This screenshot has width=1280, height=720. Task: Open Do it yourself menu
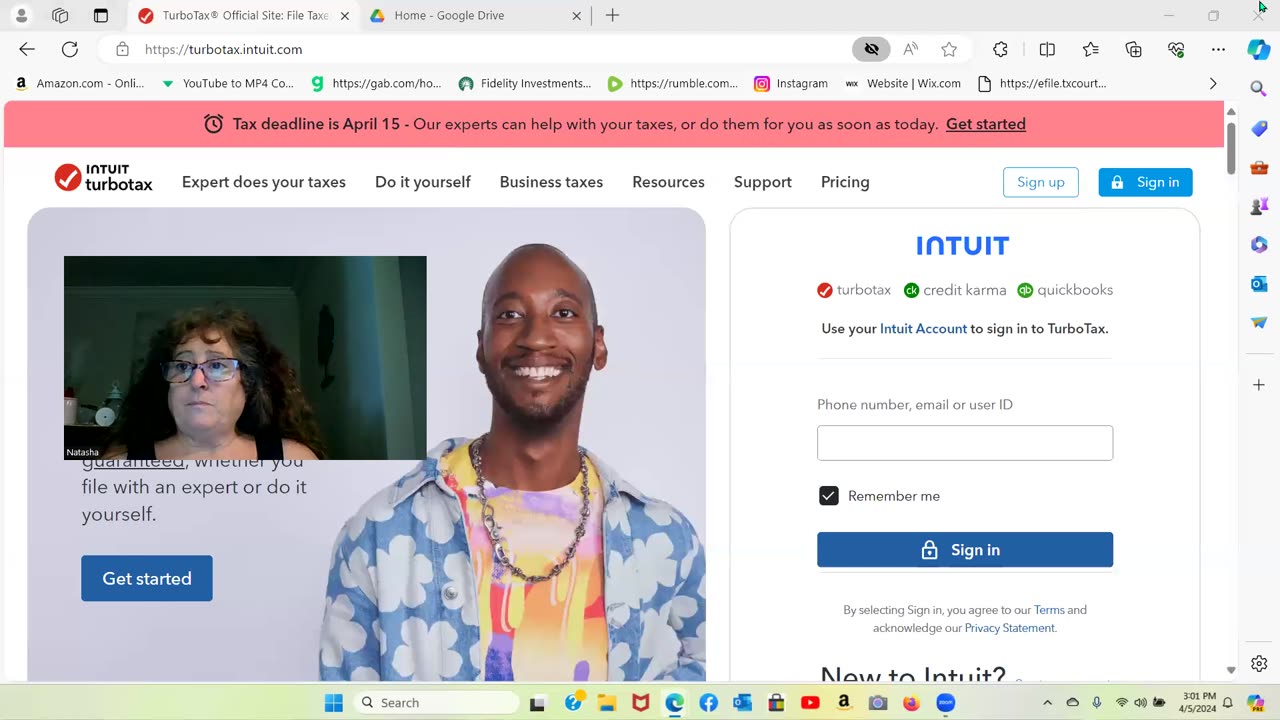click(423, 182)
